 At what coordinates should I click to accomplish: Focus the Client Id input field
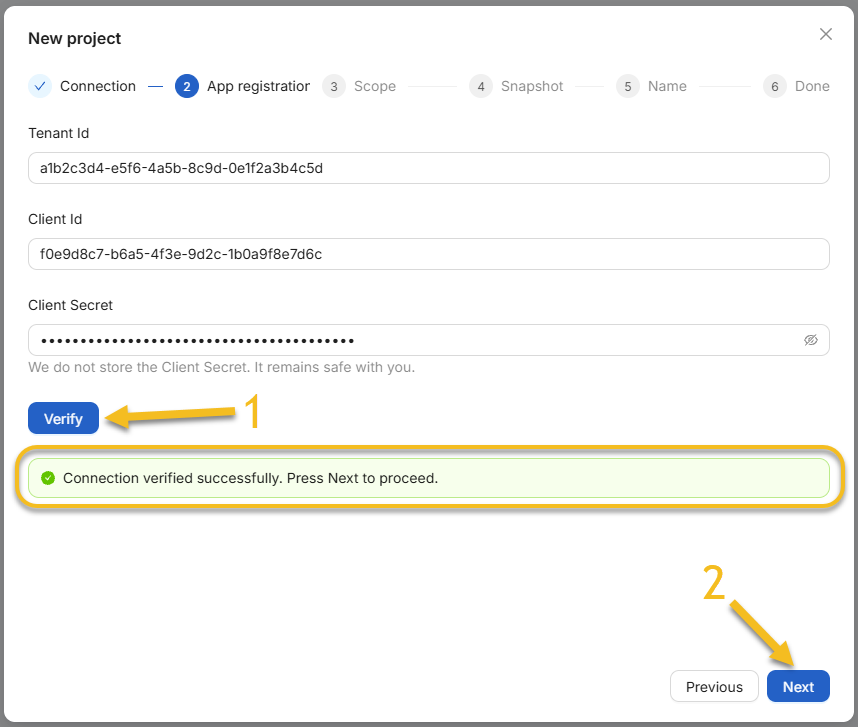(429, 254)
